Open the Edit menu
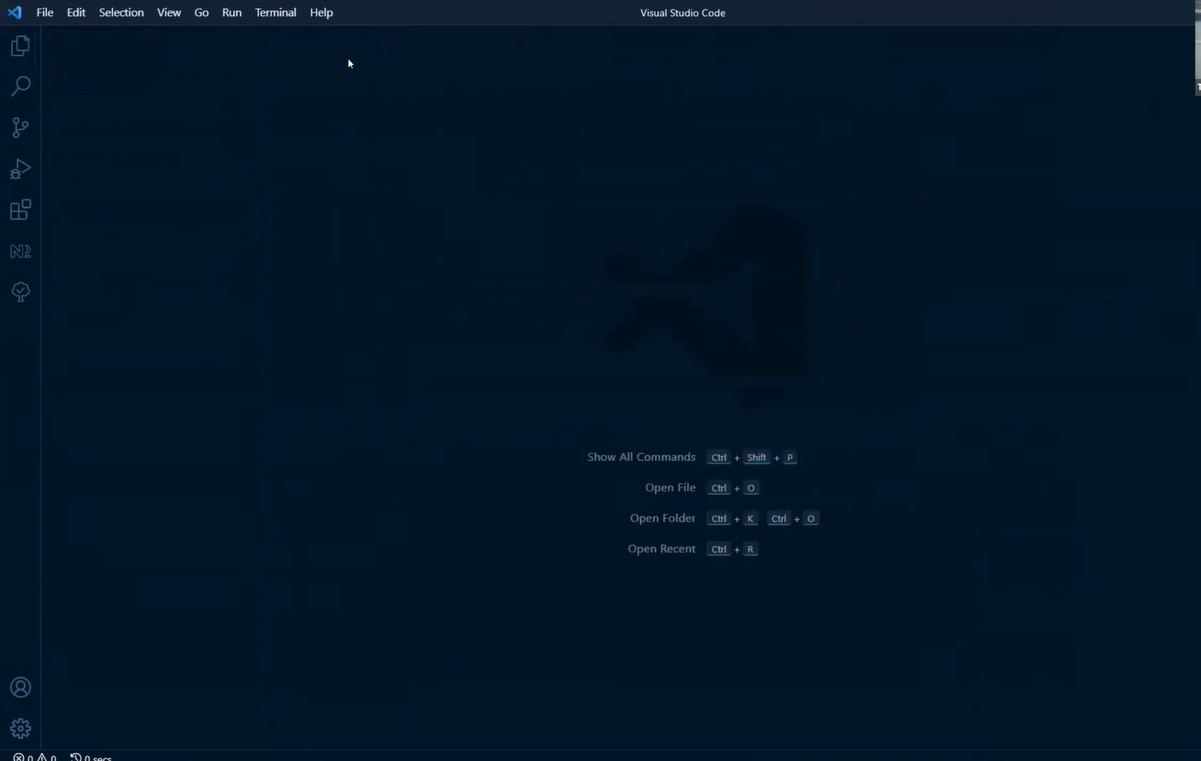 point(76,13)
